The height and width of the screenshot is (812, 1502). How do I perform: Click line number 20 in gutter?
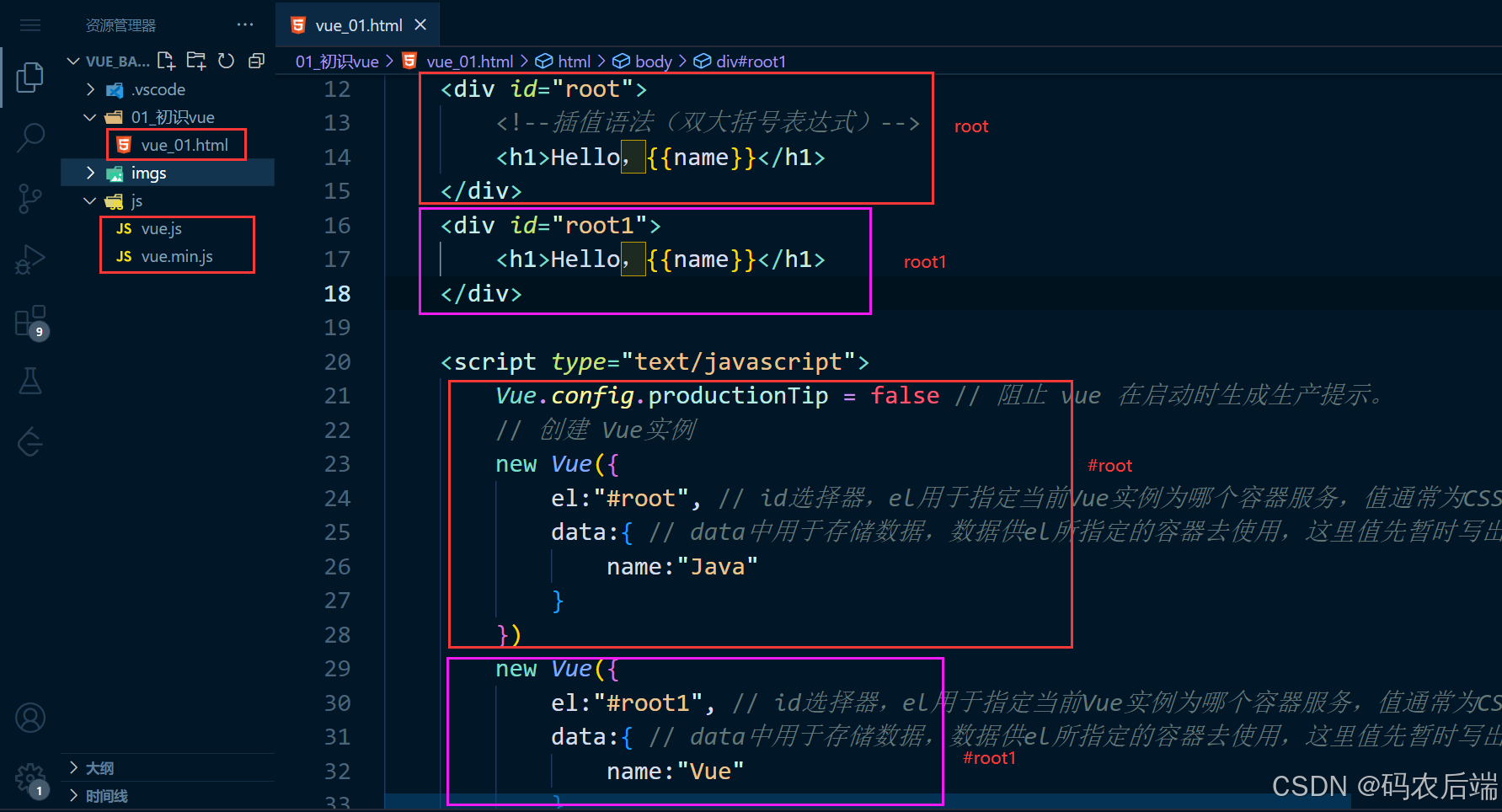[337, 362]
